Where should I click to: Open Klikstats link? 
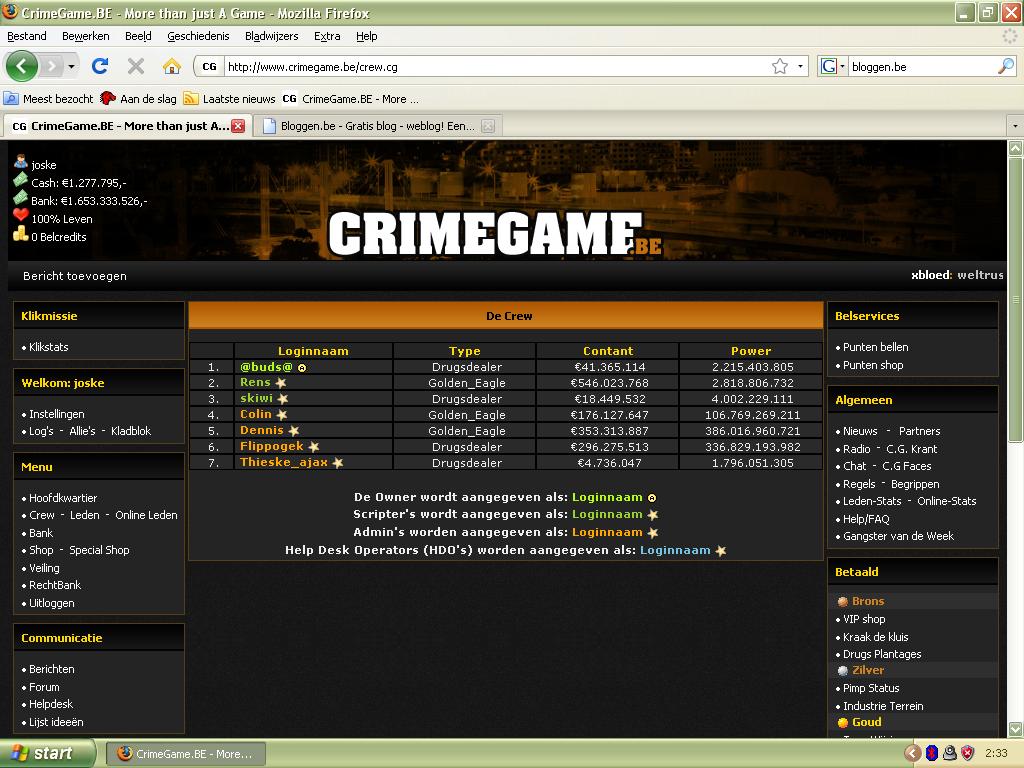point(48,347)
